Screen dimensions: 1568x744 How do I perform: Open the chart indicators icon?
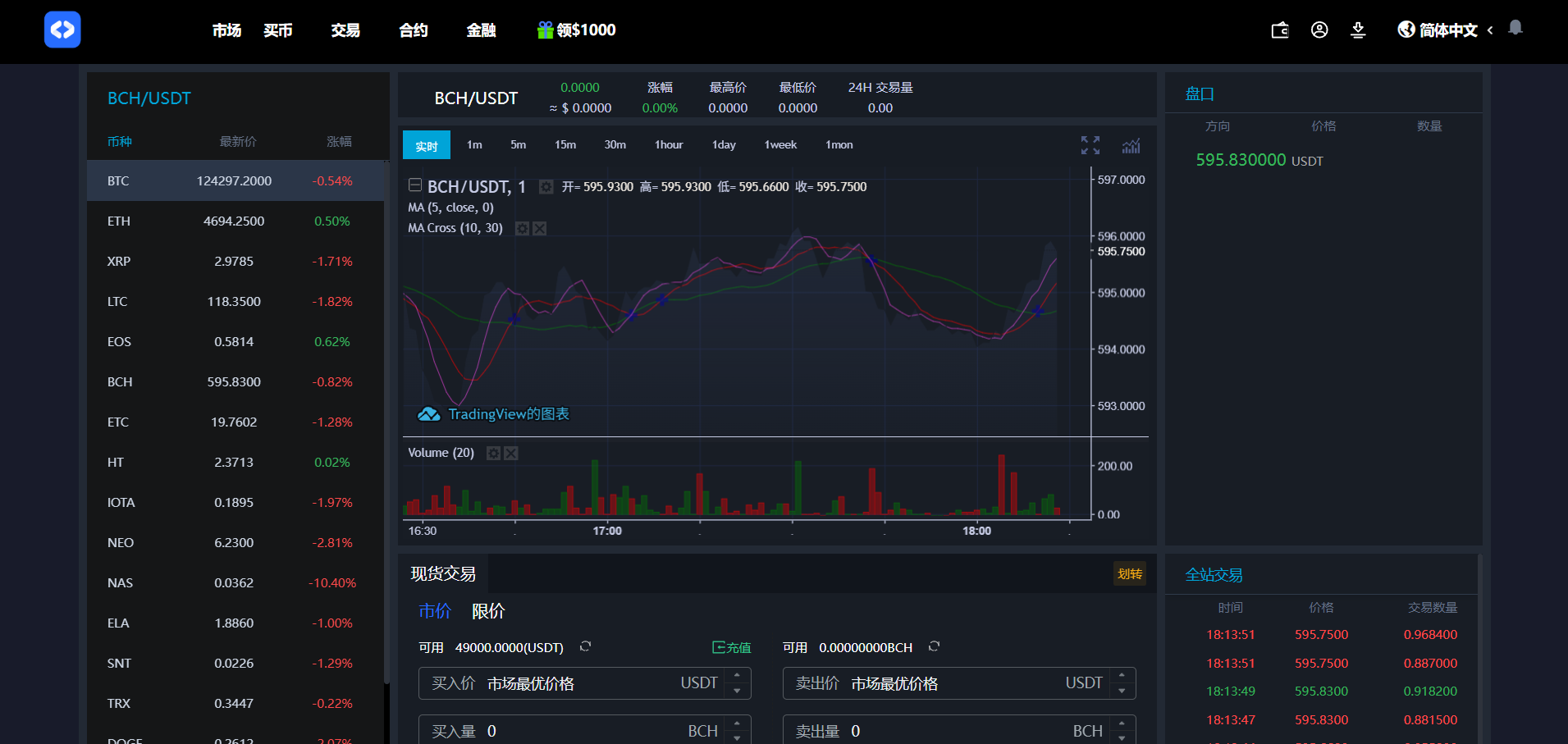1131,145
